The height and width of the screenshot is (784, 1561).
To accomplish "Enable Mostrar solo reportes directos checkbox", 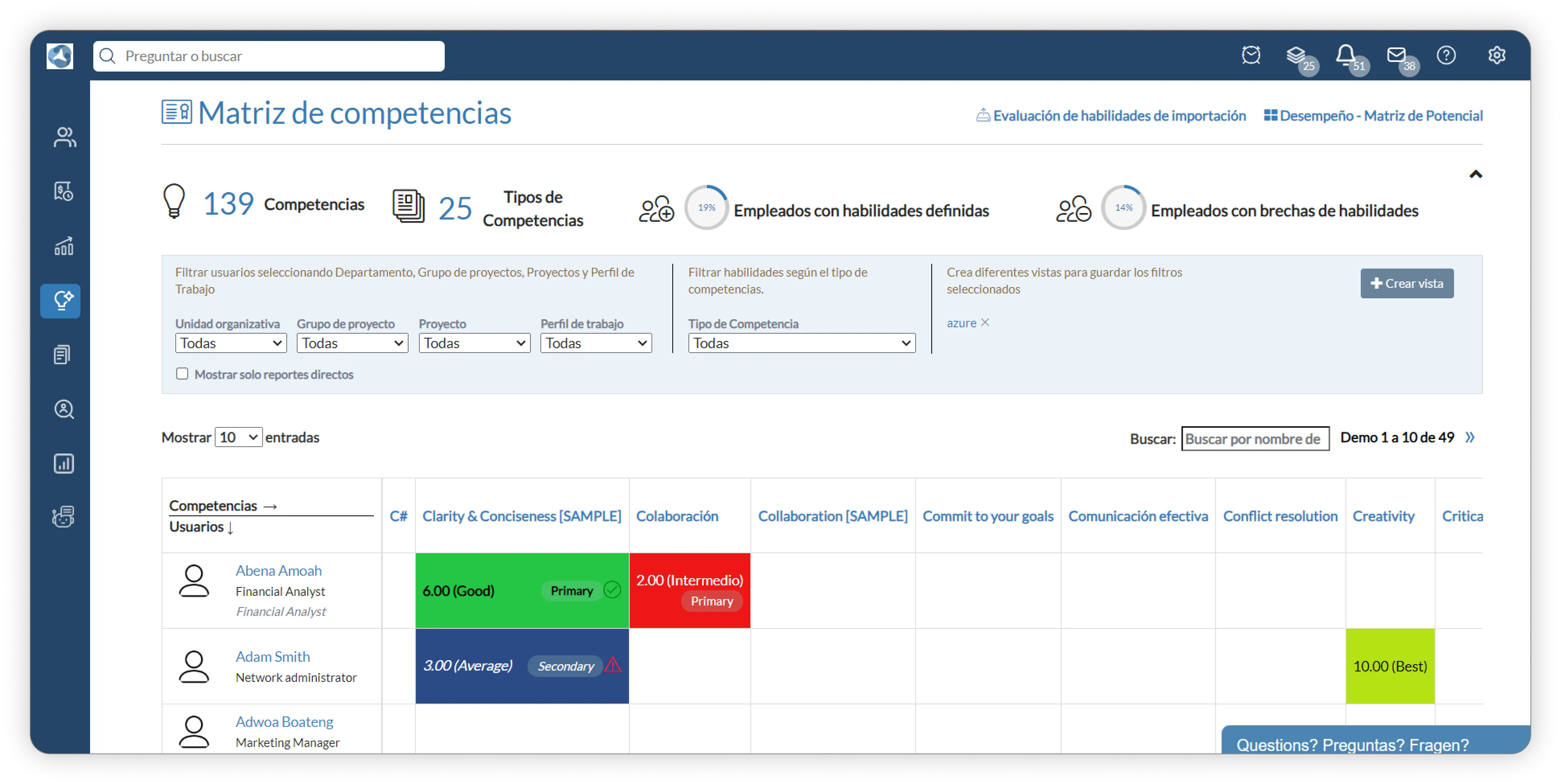I will (182, 373).
